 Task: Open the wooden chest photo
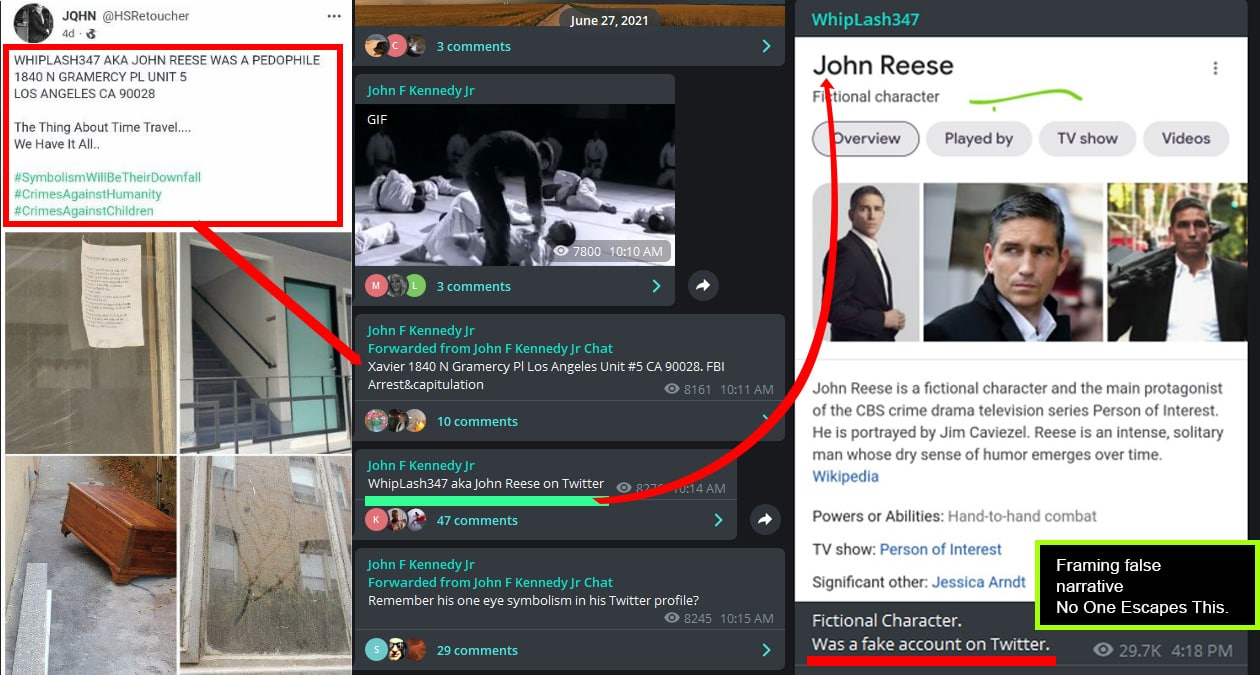[x=90, y=565]
